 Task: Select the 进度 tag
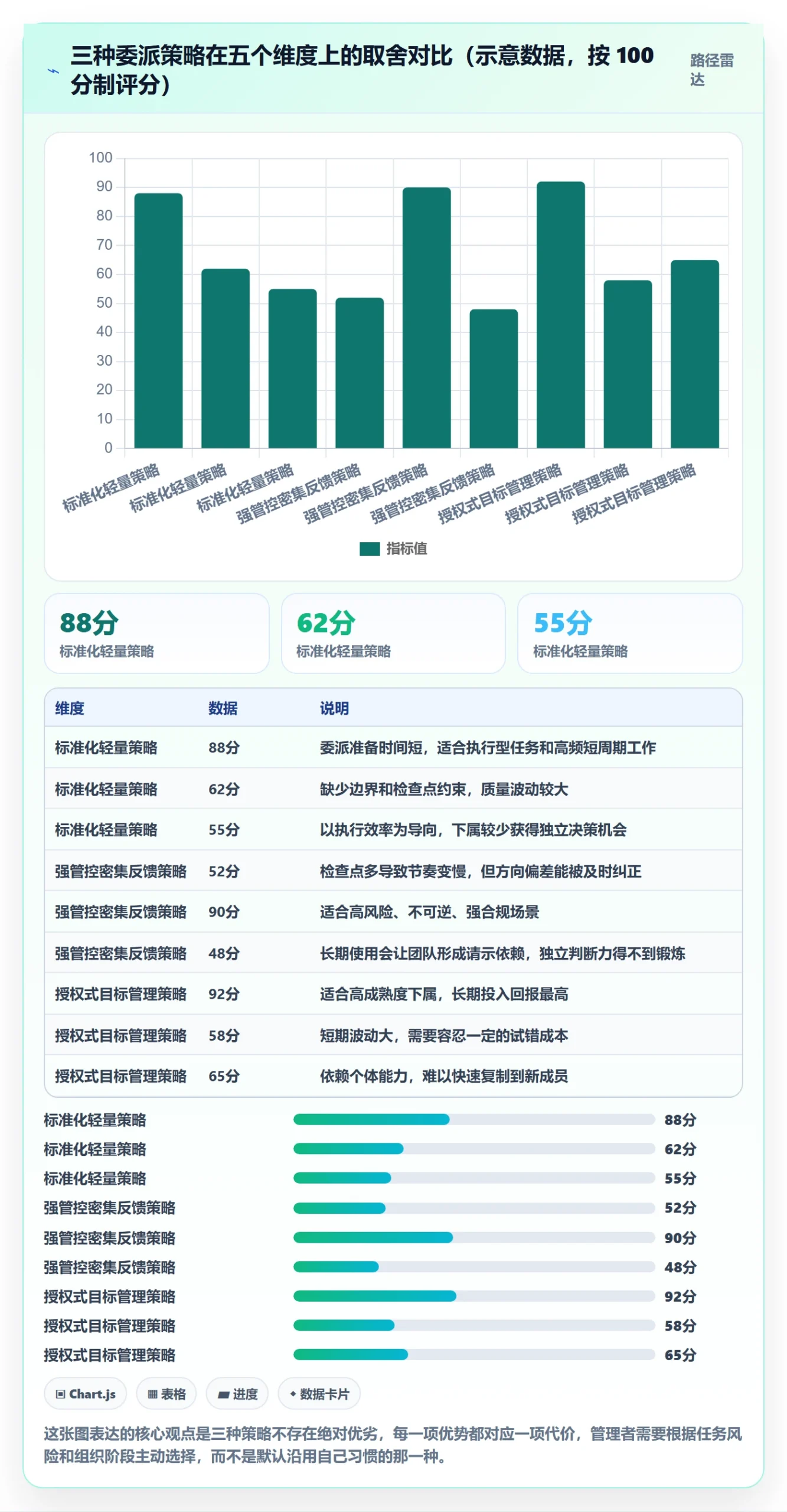pyautogui.click(x=237, y=1394)
